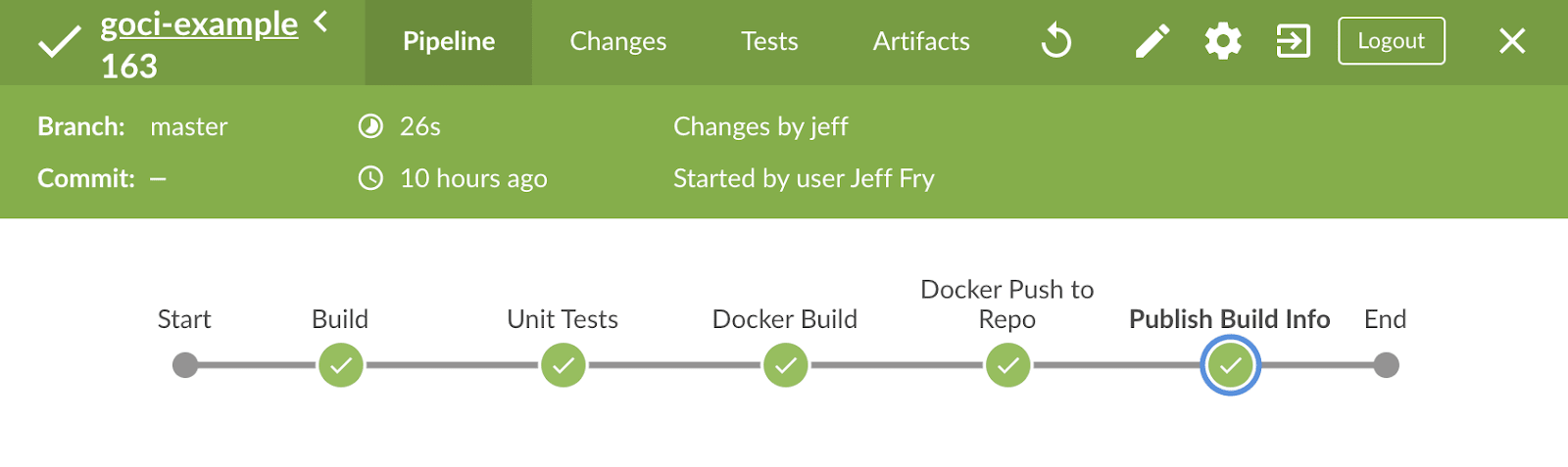Click the success checkmark status icon
The width and height of the screenshot is (1568, 467).
point(59,42)
